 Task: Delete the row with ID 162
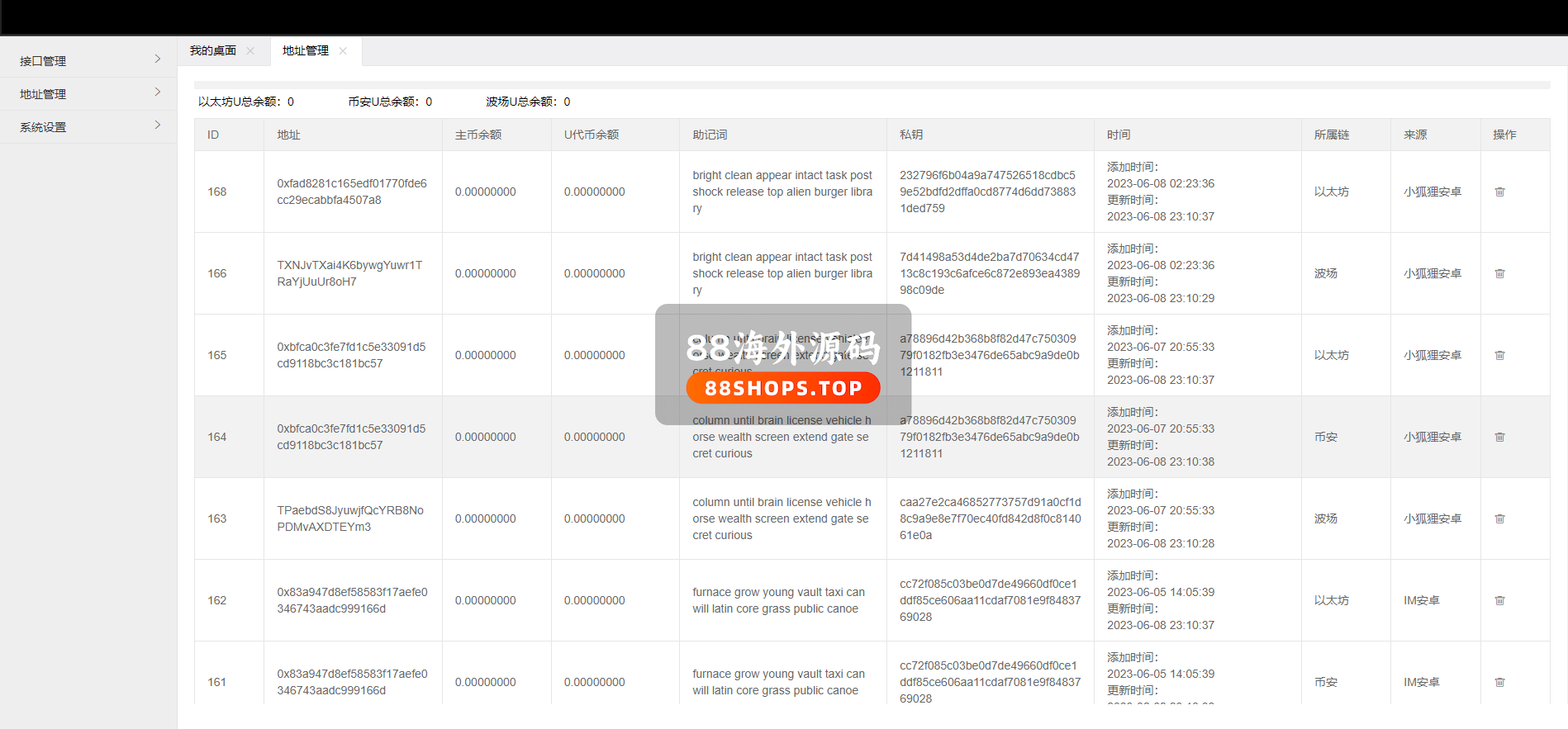coord(1499,600)
